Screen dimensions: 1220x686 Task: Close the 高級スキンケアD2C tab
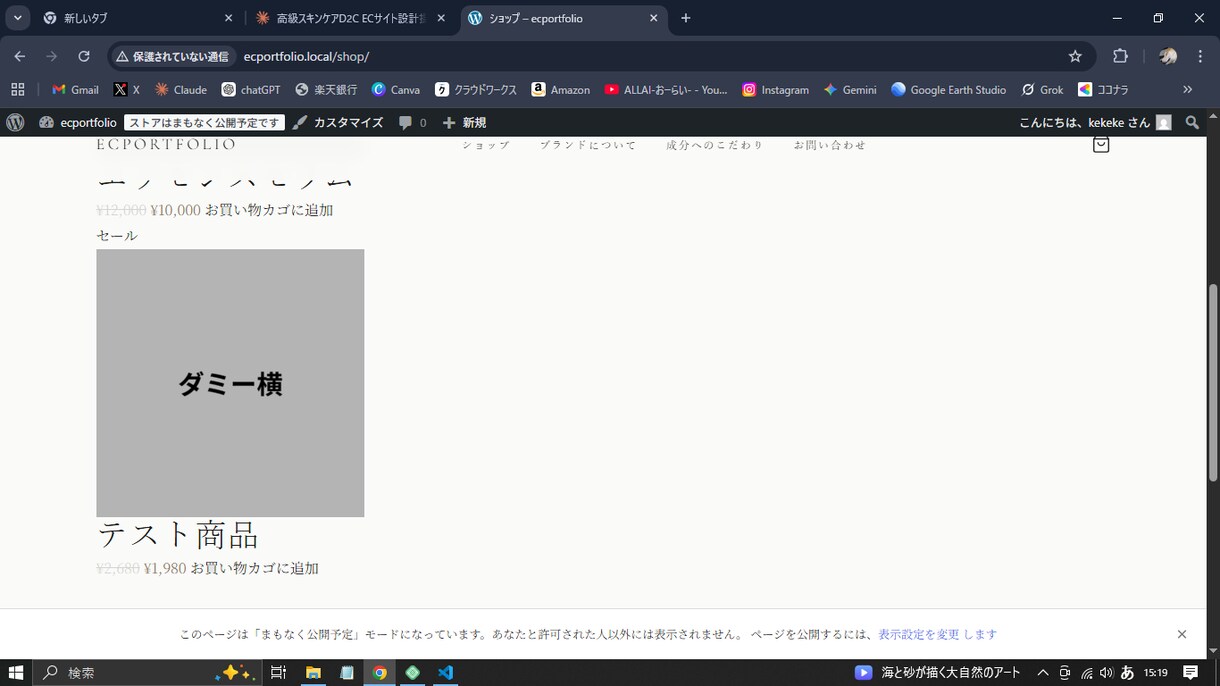[x=441, y=18]
